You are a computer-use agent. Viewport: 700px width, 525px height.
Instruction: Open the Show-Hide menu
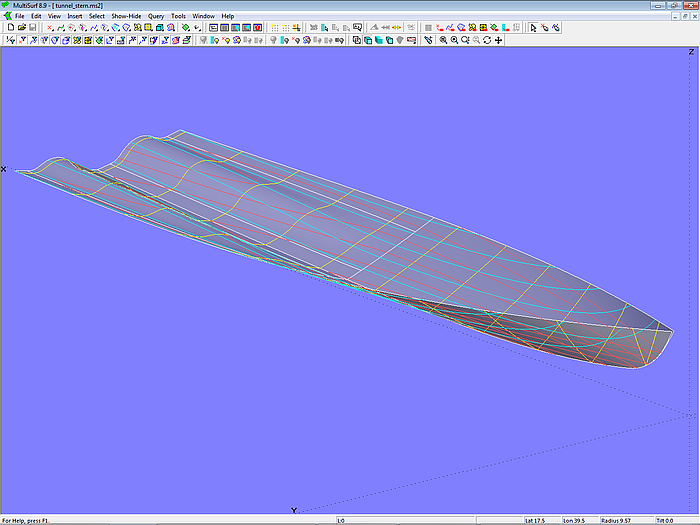(x=126, y=16)
